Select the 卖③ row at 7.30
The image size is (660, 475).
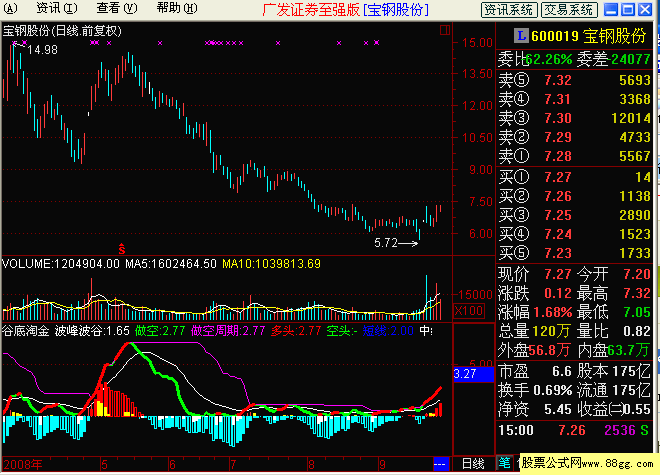pyautogui.click(x=575, y=118)
